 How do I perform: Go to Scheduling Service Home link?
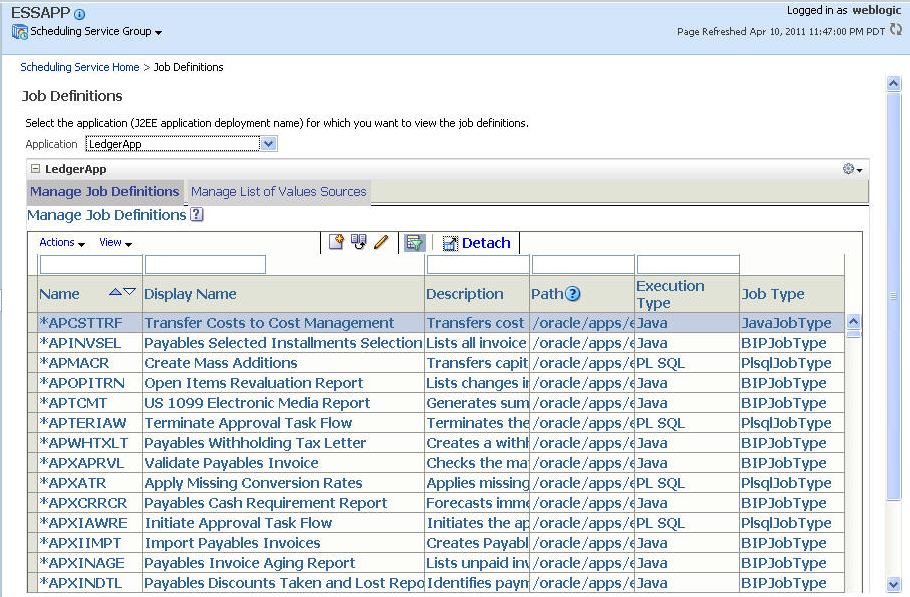pyautogui.click(x=80, y=67)
